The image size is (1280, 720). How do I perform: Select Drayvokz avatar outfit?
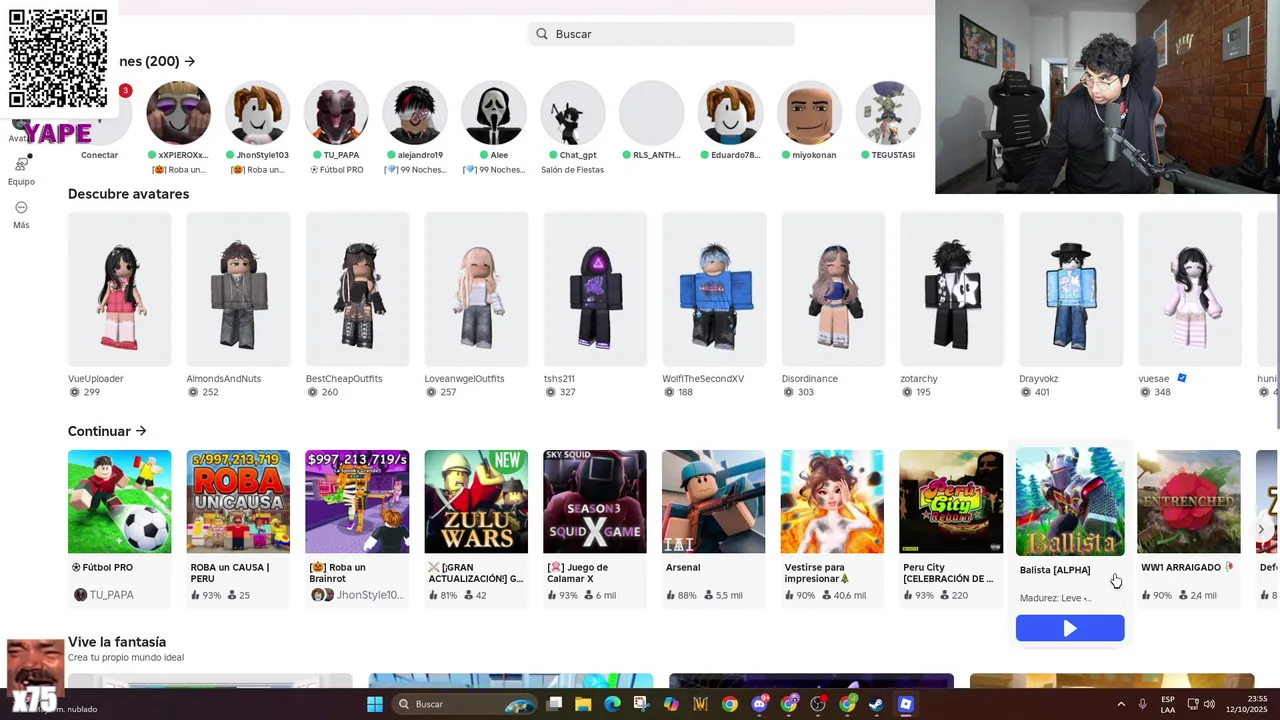pyautogui.click(x=1071, y=289)
